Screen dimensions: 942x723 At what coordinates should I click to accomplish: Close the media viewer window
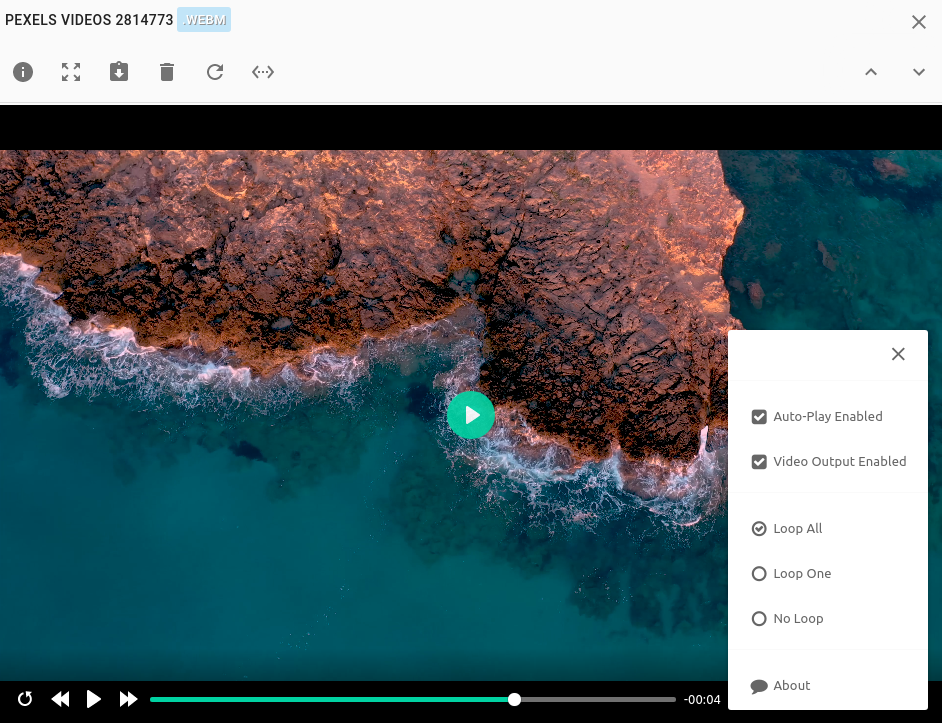click(x=919, y=22)
